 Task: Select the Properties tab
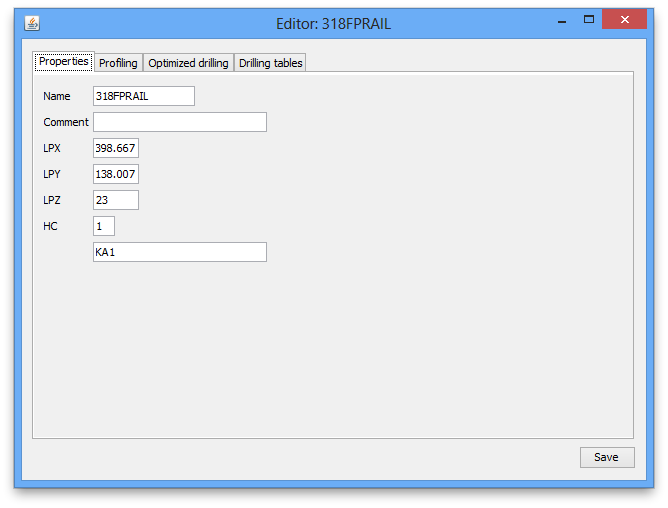click(63, 62)
